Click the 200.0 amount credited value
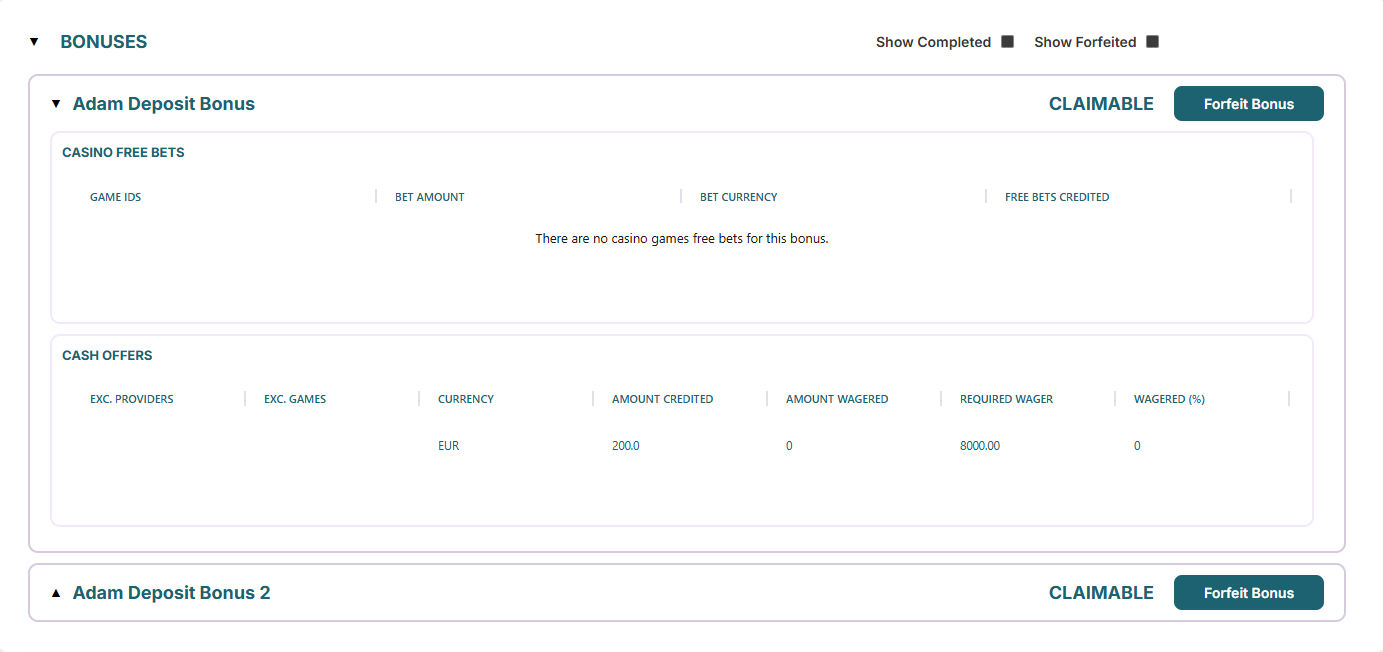Screen dimensions: 1383x652 tap(625, 446)
